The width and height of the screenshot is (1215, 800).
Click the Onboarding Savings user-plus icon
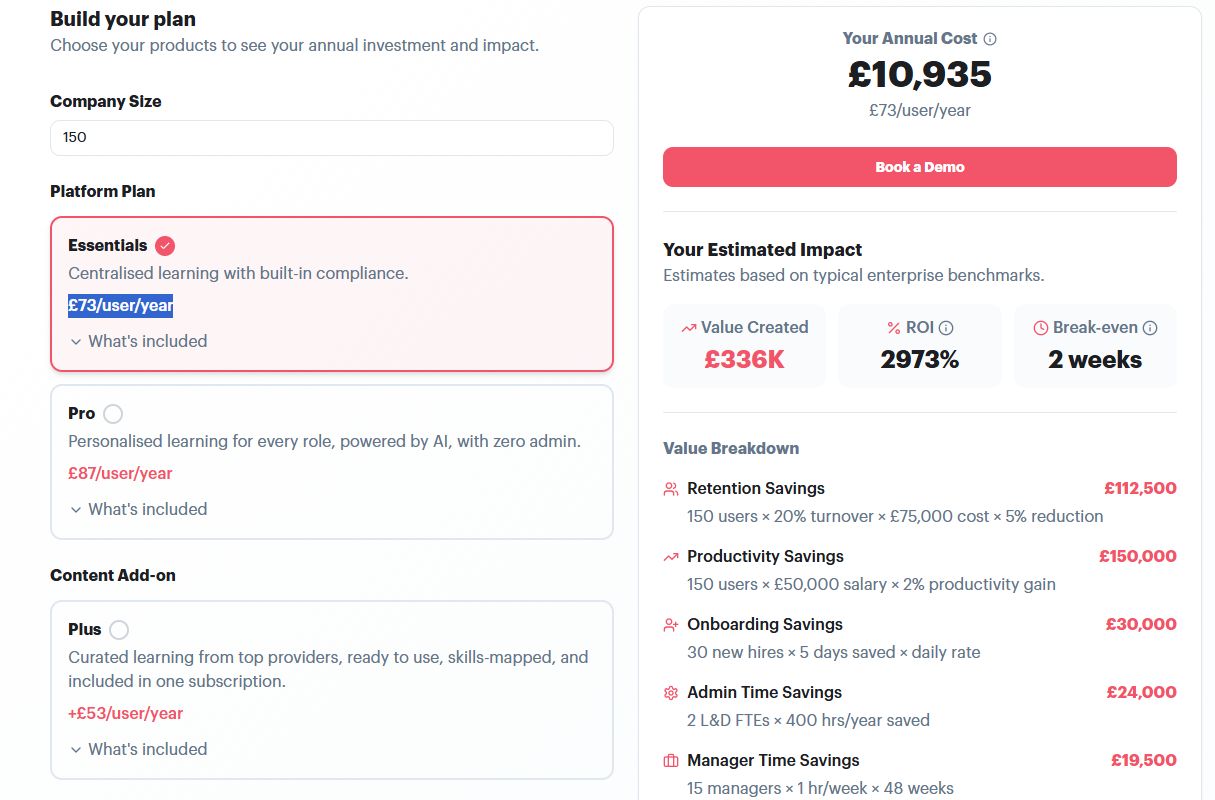[x=671, y=625]
